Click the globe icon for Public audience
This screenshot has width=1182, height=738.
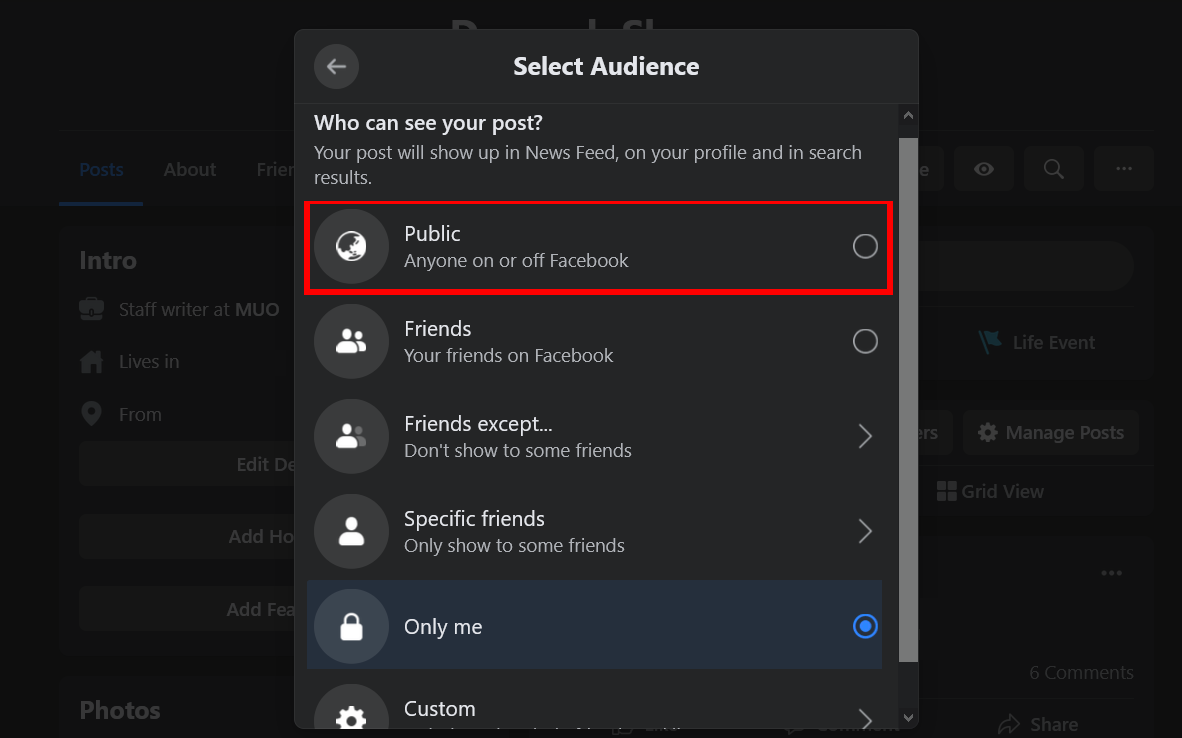pos(351,245)
